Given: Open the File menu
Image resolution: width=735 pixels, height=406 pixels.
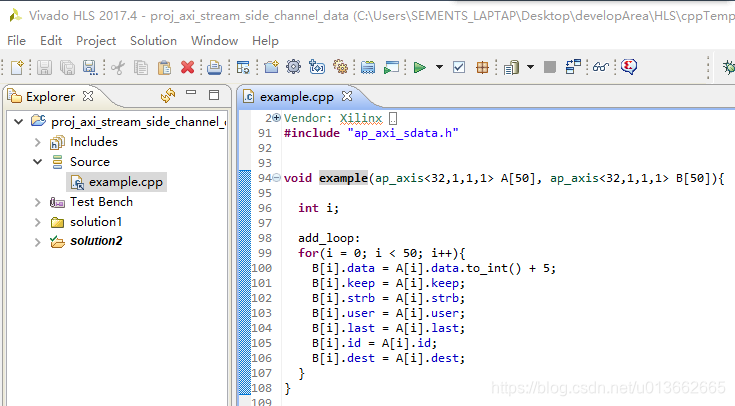Looking at the screenshot, I should [16, 41].
